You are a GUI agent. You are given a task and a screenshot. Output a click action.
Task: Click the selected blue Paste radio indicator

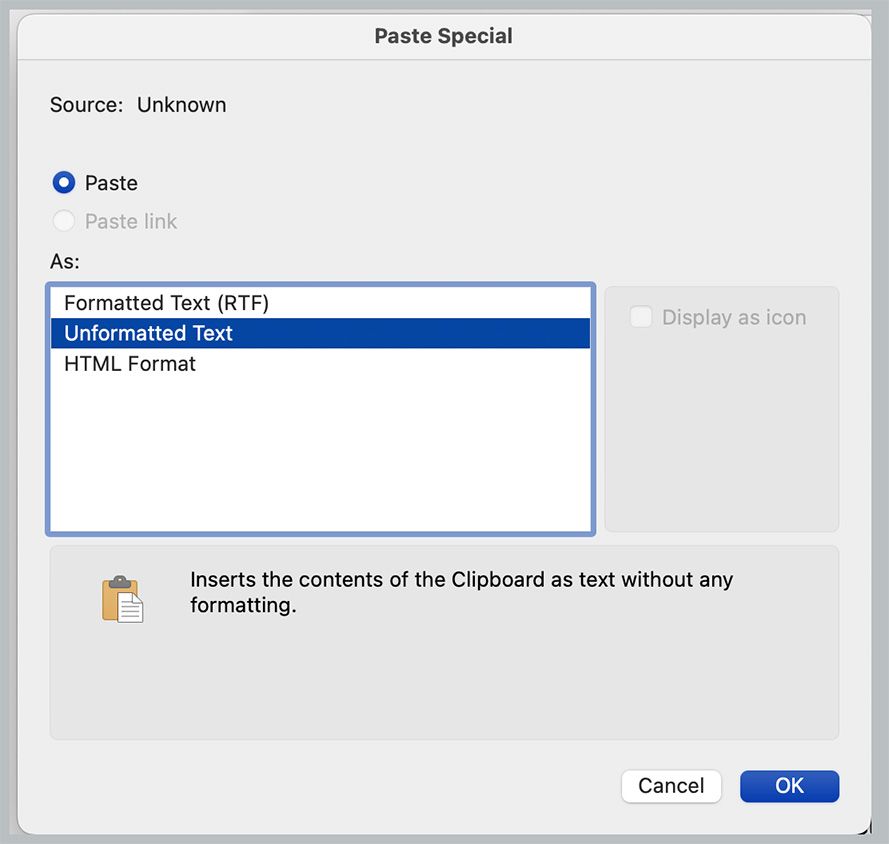point(64,182)
